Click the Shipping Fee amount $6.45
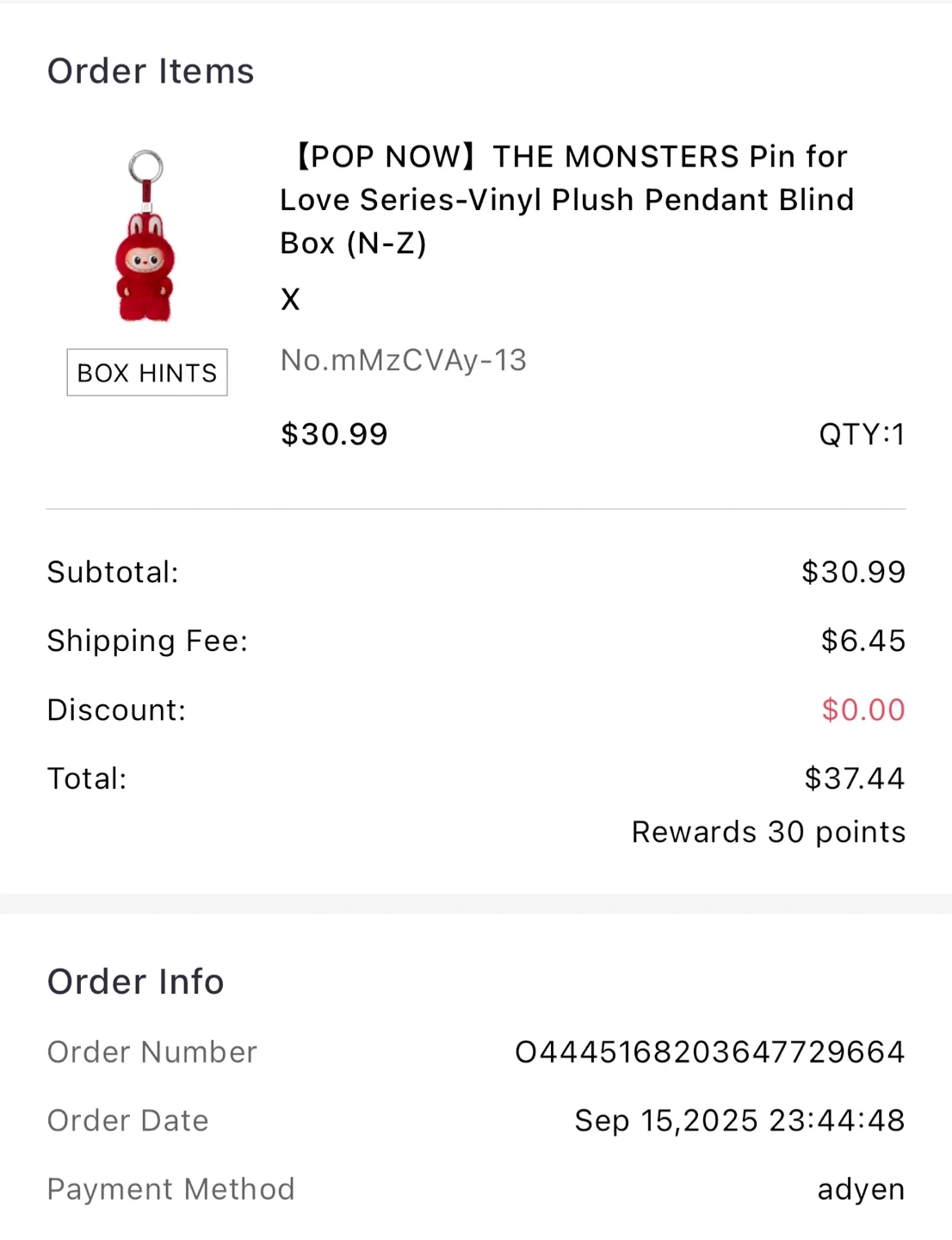 click(x=862, y=641)
